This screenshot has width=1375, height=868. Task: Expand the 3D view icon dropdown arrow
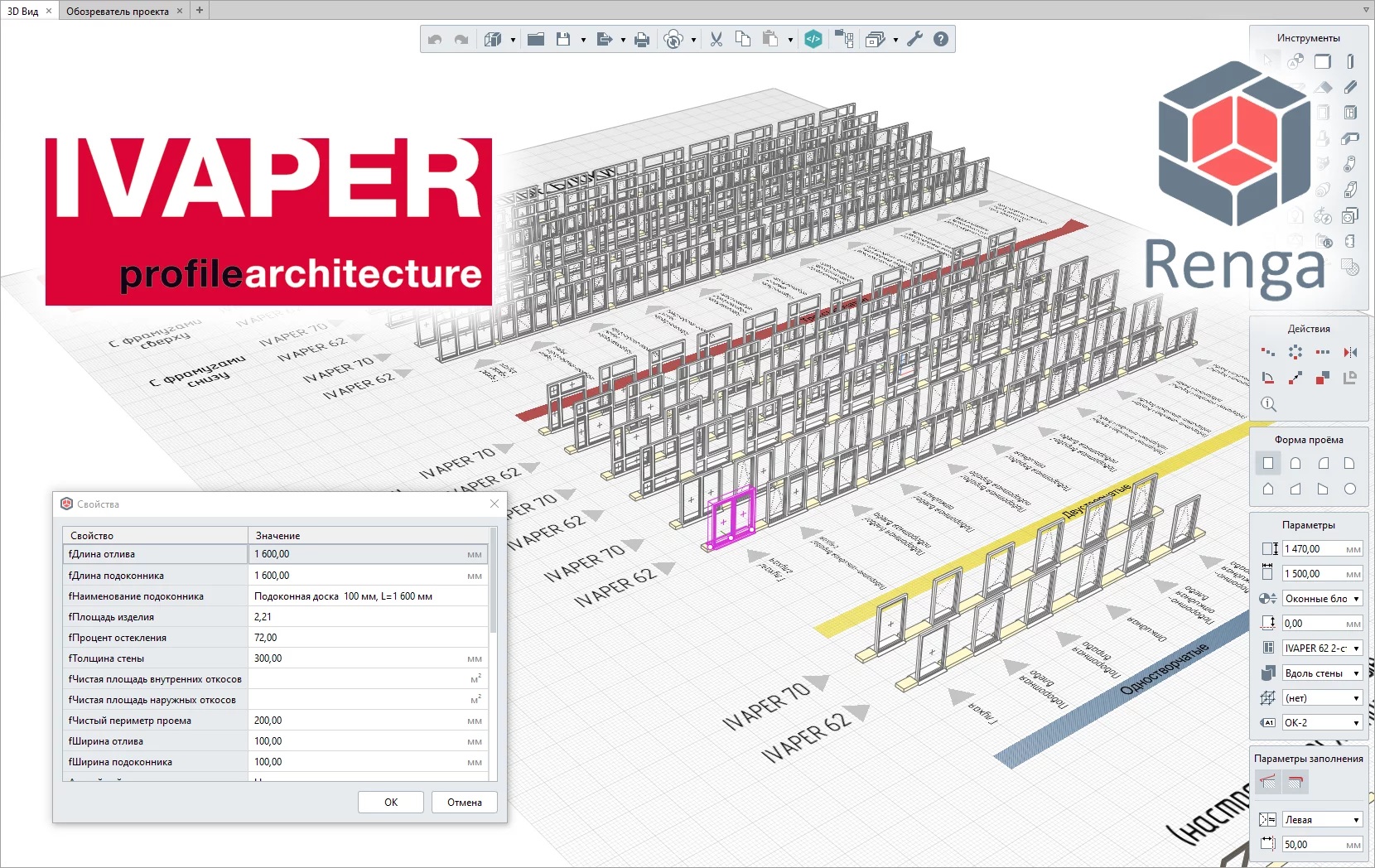[x=513, y=40]
